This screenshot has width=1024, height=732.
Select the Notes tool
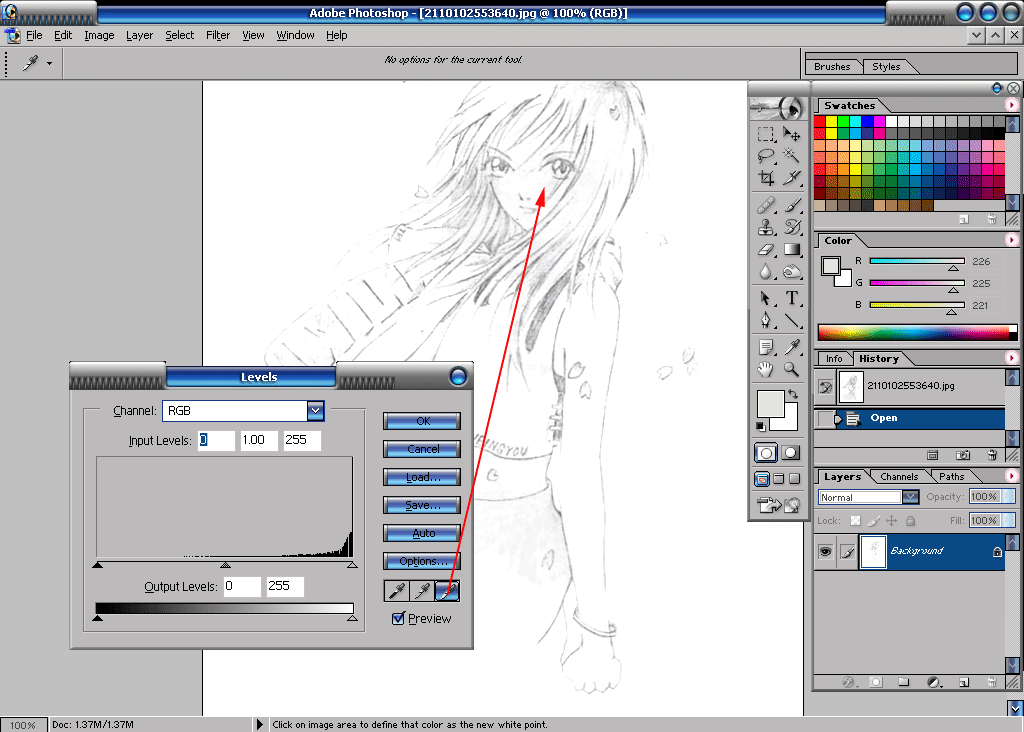(766, 347)
